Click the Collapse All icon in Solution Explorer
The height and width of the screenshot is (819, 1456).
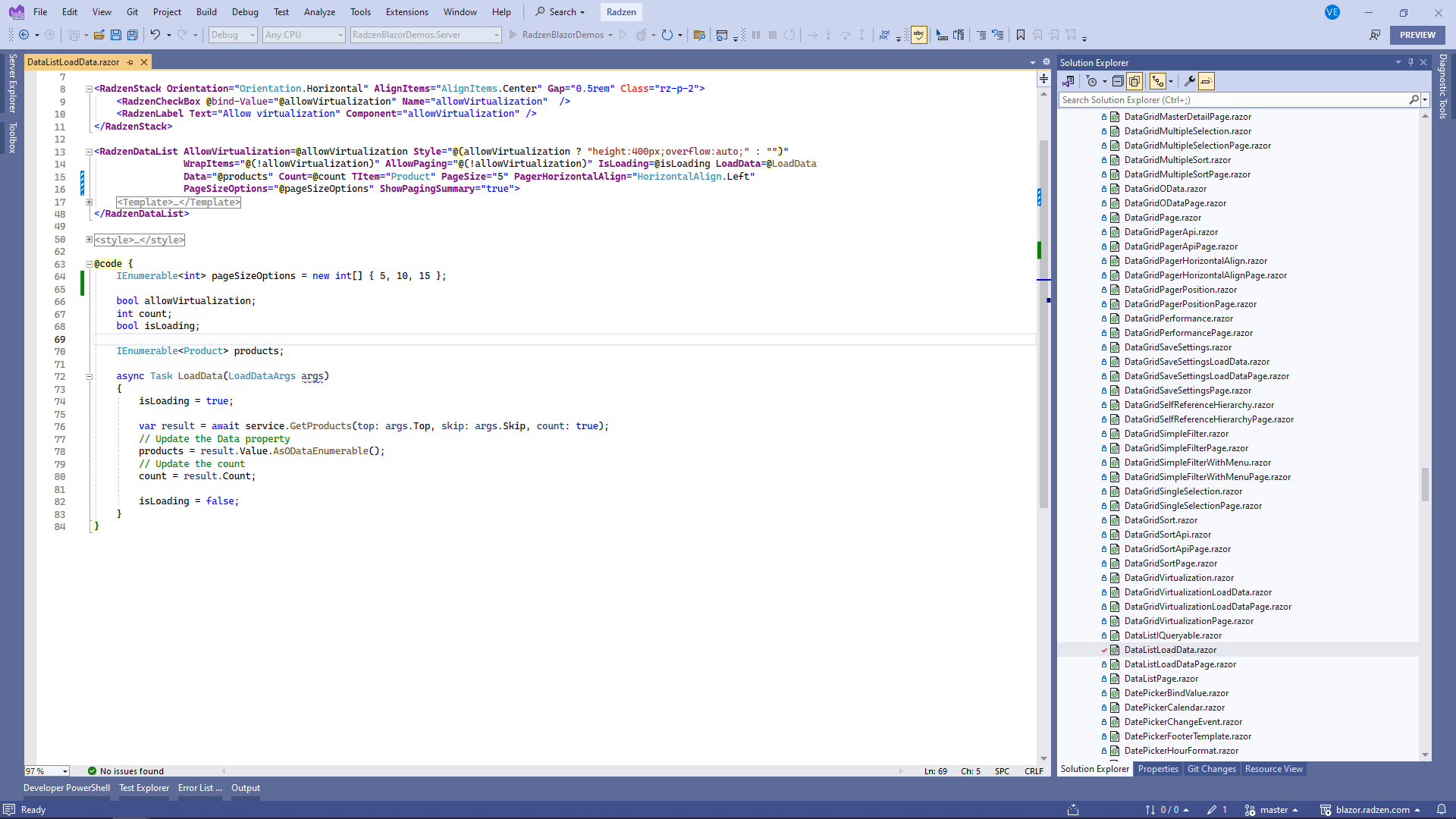1118,81
